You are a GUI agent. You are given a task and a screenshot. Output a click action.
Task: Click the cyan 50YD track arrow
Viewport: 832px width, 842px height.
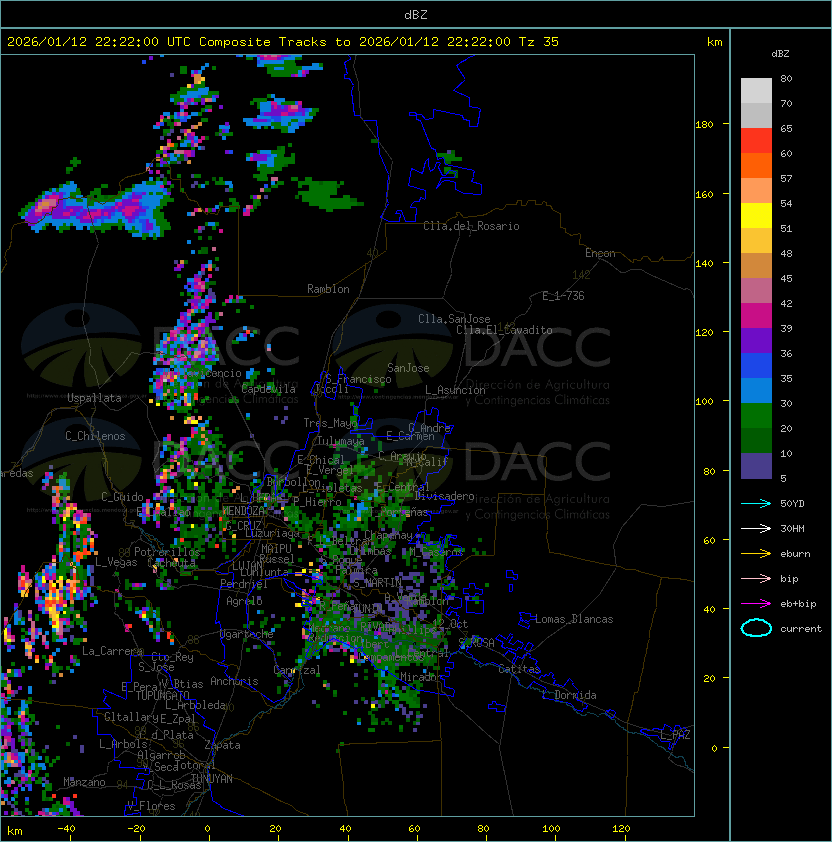click(x=756, y=503)
